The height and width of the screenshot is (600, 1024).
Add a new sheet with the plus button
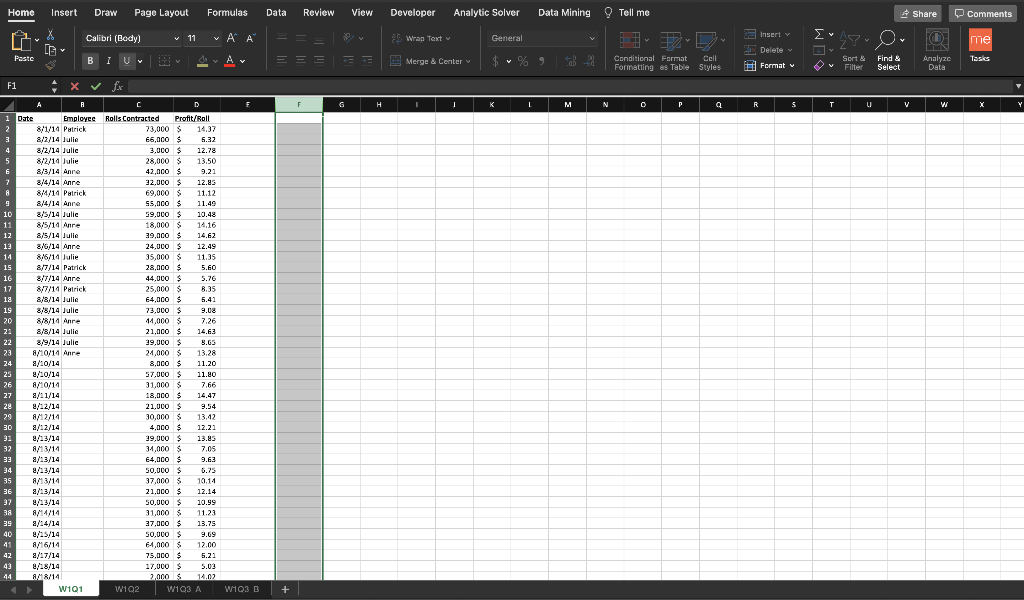285,588
